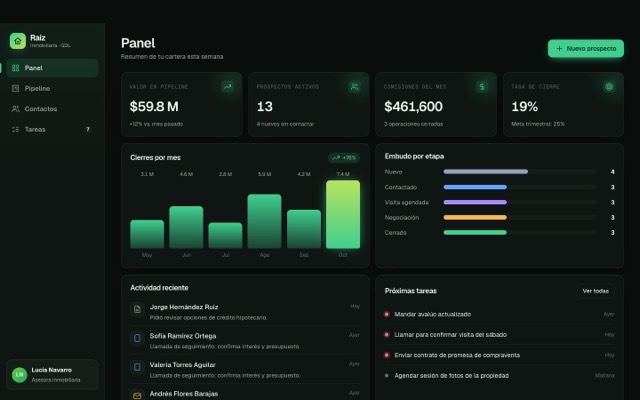Click the May bar in Cierres por mes

click(x=147, y=234)
